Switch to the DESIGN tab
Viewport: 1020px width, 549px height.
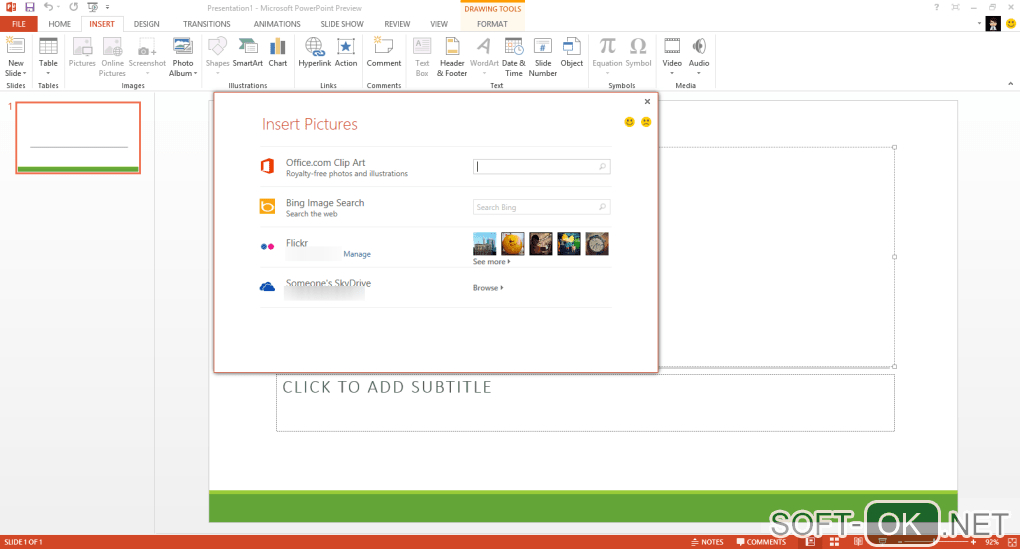146,24
